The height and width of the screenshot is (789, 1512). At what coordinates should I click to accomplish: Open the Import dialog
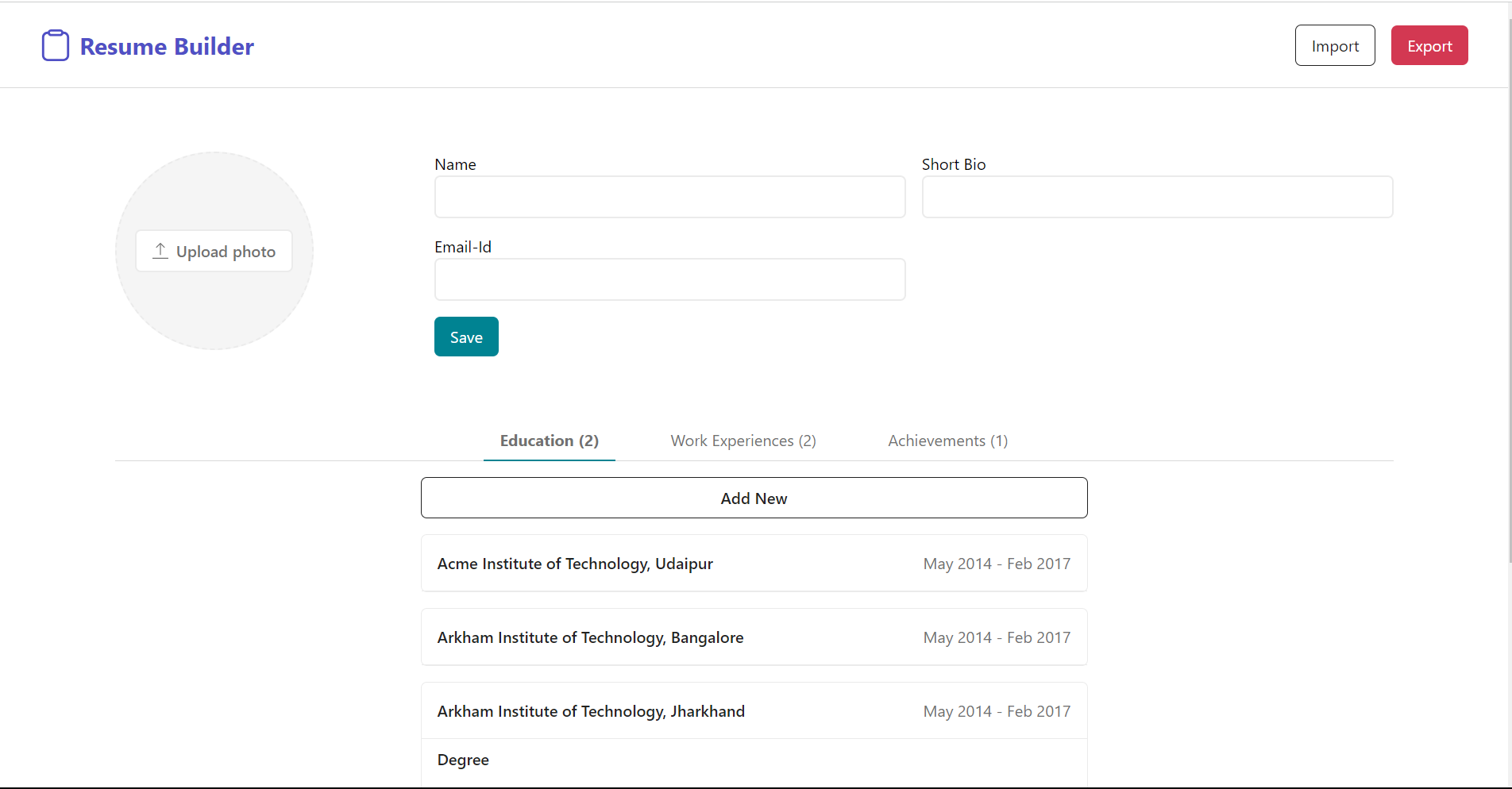coord(1334,45)
